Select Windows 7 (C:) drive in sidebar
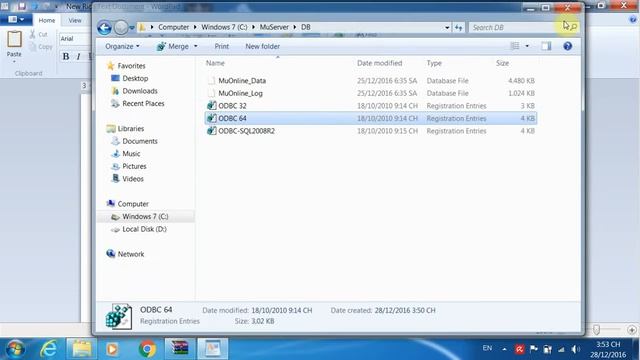The width and height of the screenshot is (640, 360). (x=145, y=216)
